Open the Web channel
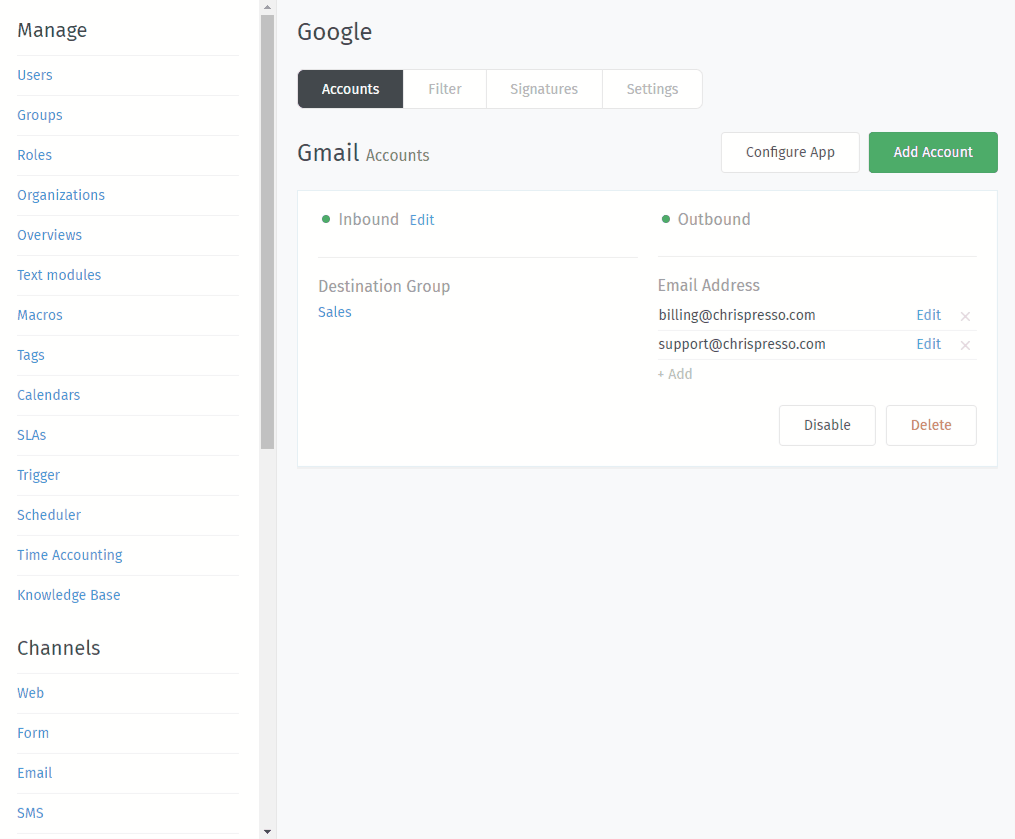 [x=30, y=693]
